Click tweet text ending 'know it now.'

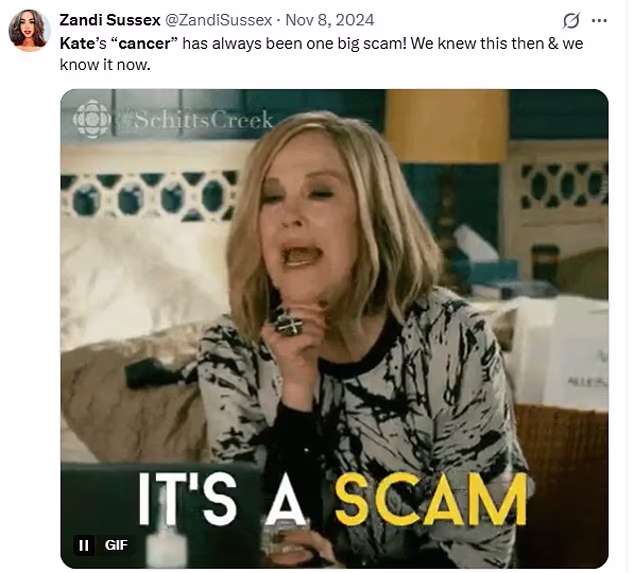[105, 64]
